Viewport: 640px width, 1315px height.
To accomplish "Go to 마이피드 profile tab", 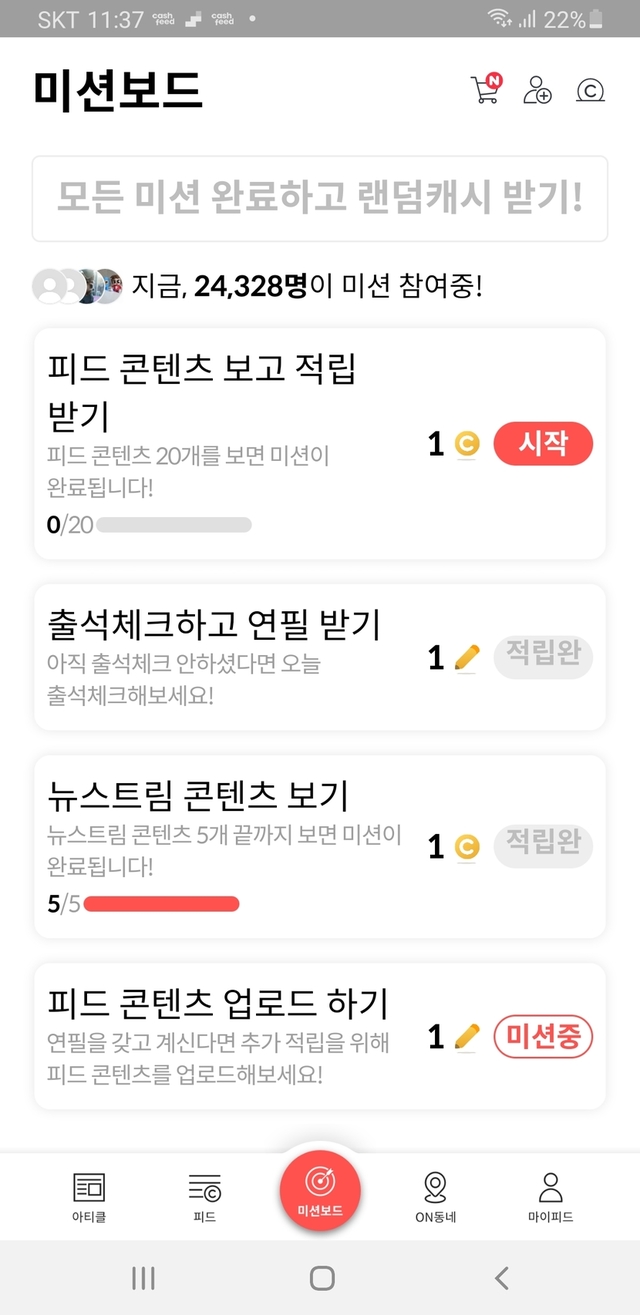I will point(550,1197).
